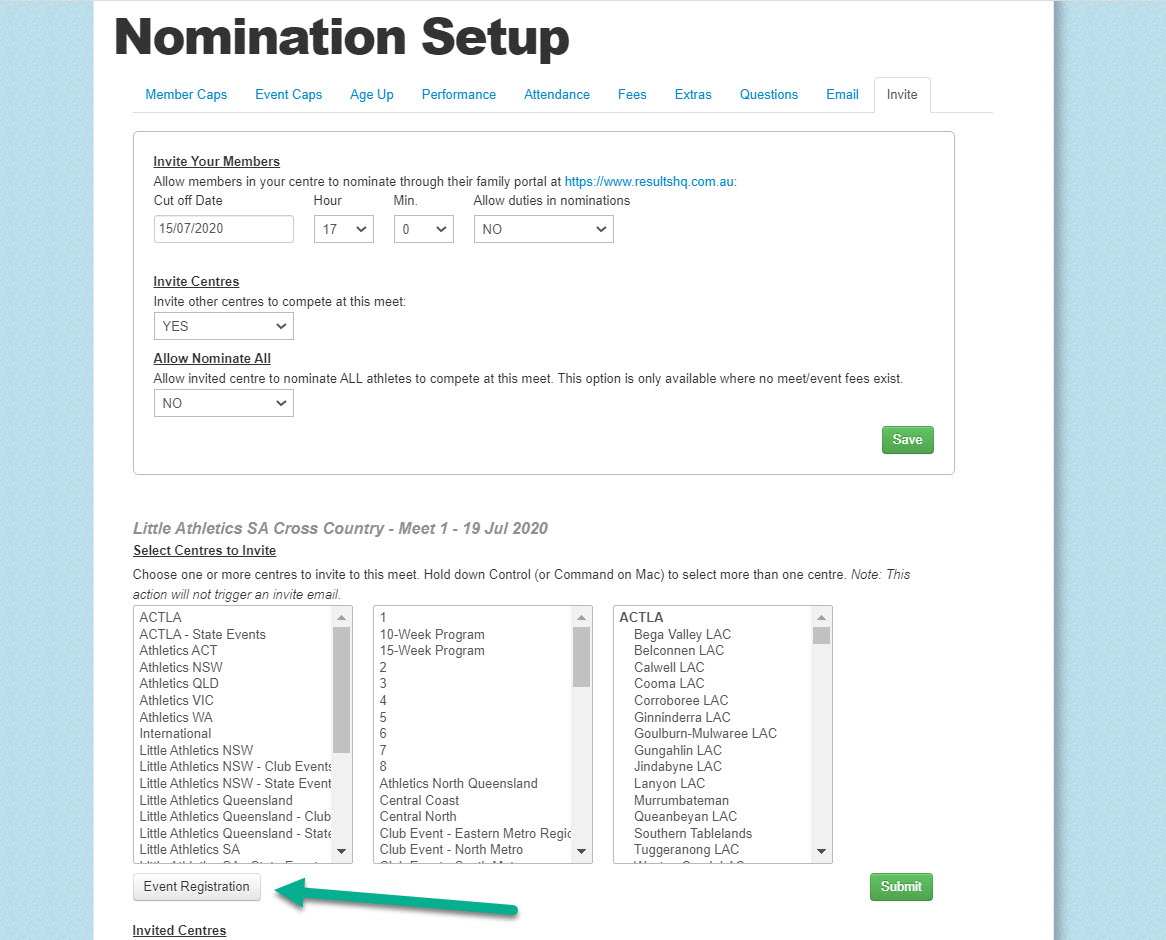Click the Cut off Date field
The height and width of the screenshot is (940, 1166).
(x=224, y=229)
